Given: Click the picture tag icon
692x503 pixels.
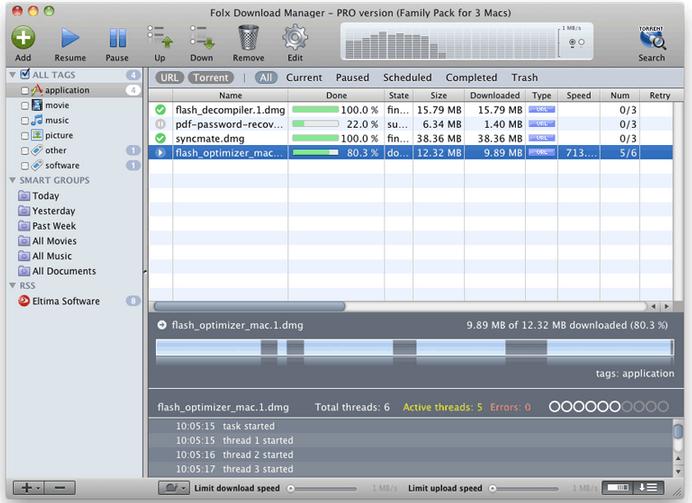Looking at the screenshot, I should pos(38,135).
